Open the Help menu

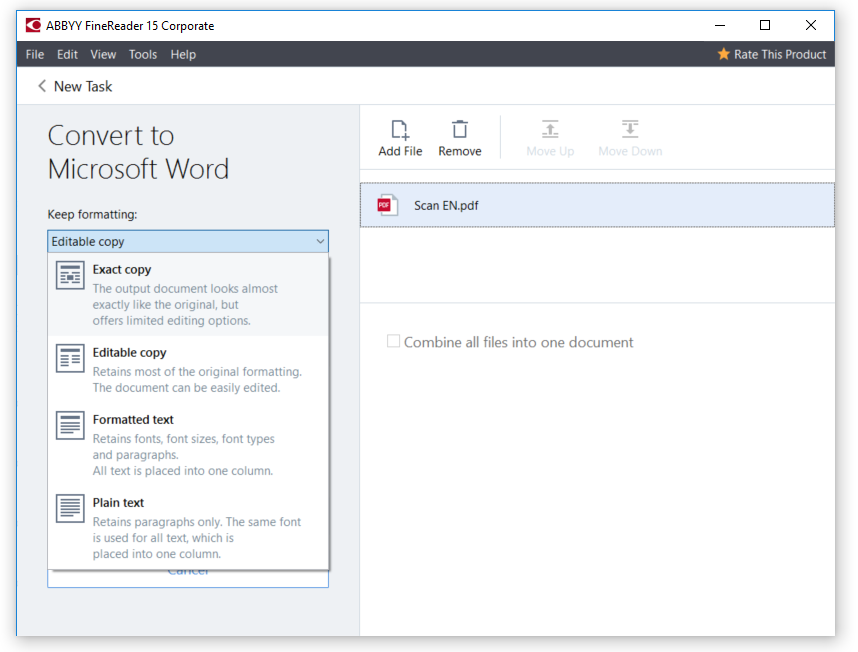click(183, 54)
